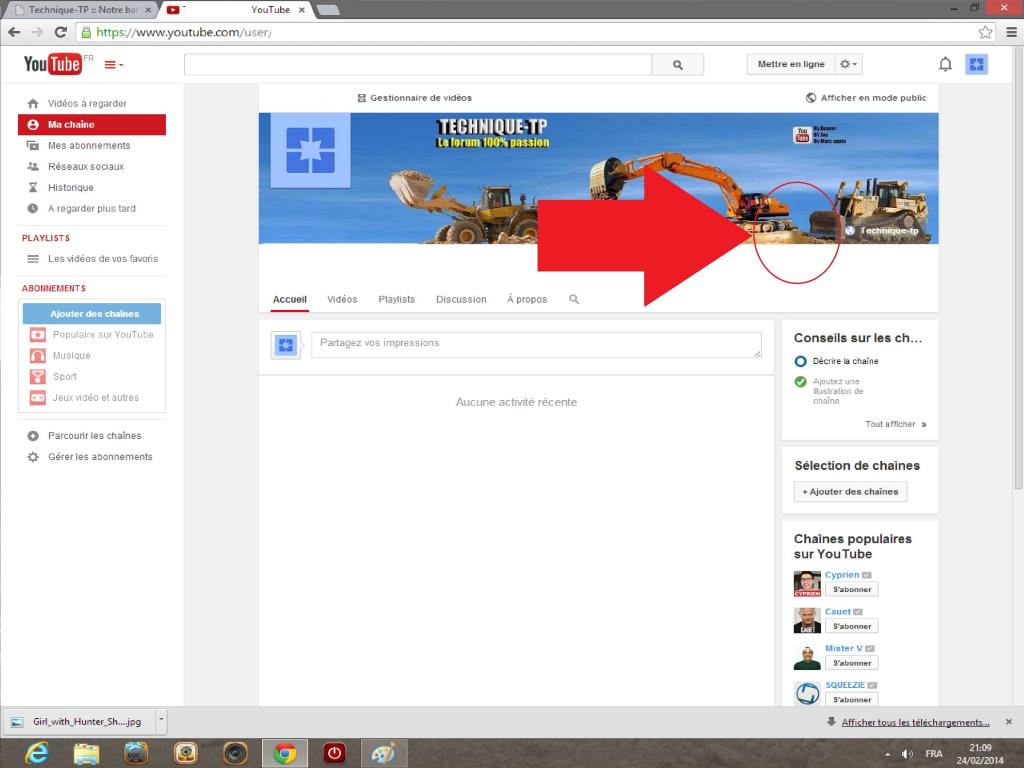Click Afficher tous les téléchargements

pos(915,722)
